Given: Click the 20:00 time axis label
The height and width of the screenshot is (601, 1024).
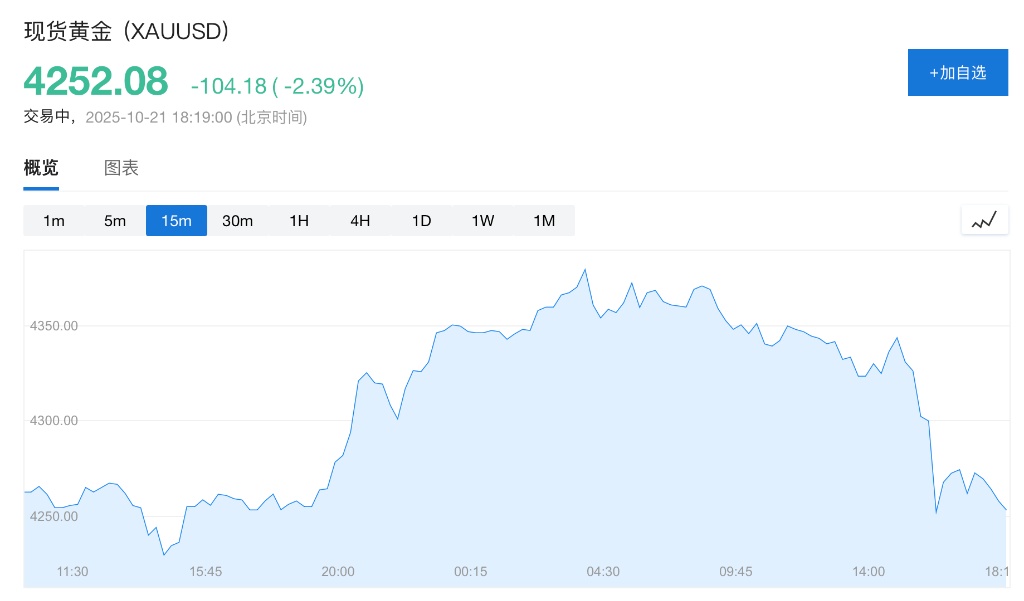Looking at the screenshot, I should click(x=338, y=571).
